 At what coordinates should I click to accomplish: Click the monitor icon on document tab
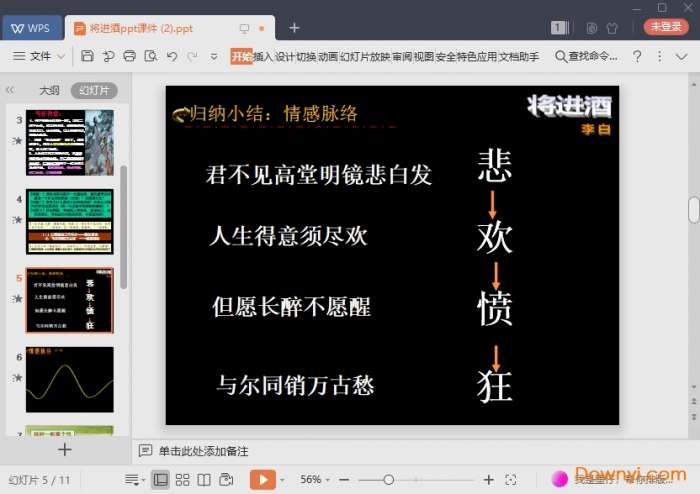(244, 29)
